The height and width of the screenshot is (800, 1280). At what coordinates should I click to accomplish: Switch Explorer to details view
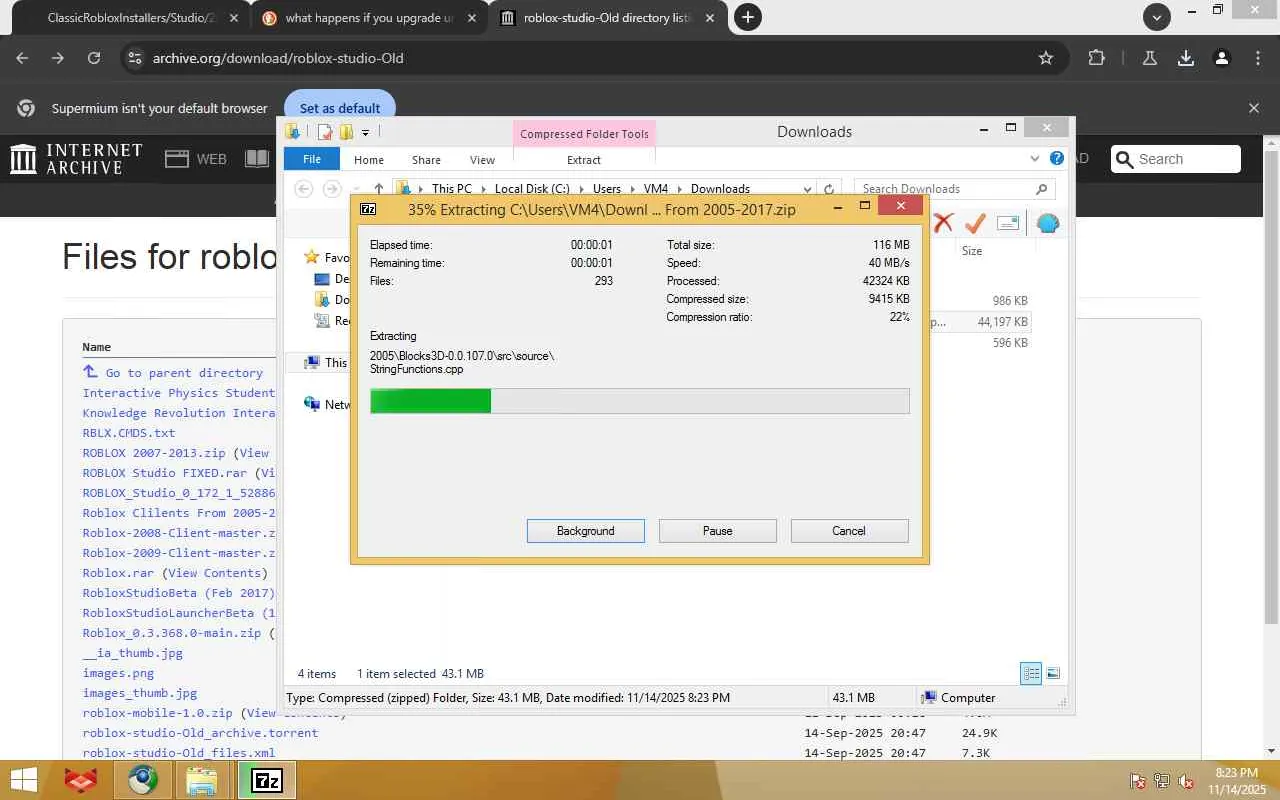point(1031,673)
